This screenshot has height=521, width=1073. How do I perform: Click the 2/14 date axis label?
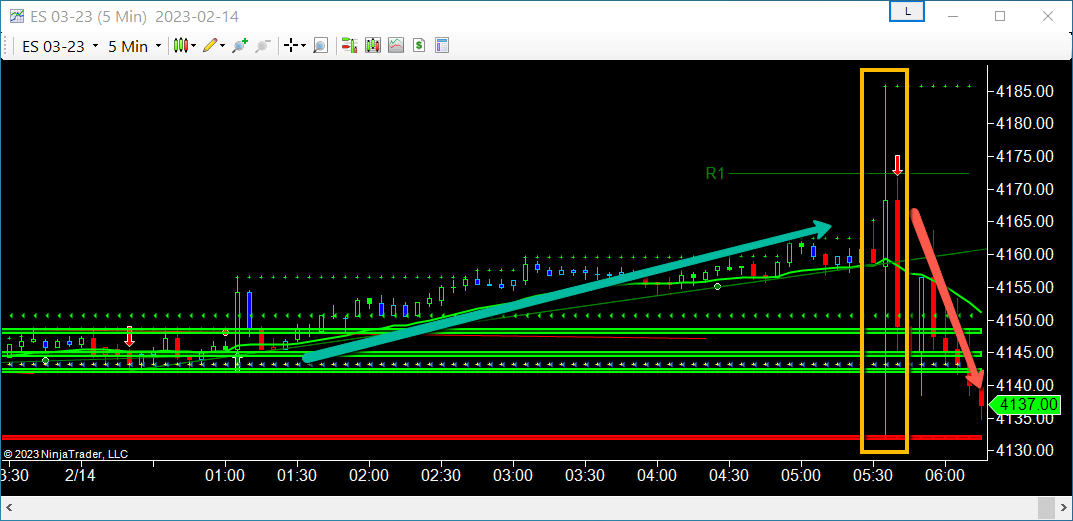[80, 474]
